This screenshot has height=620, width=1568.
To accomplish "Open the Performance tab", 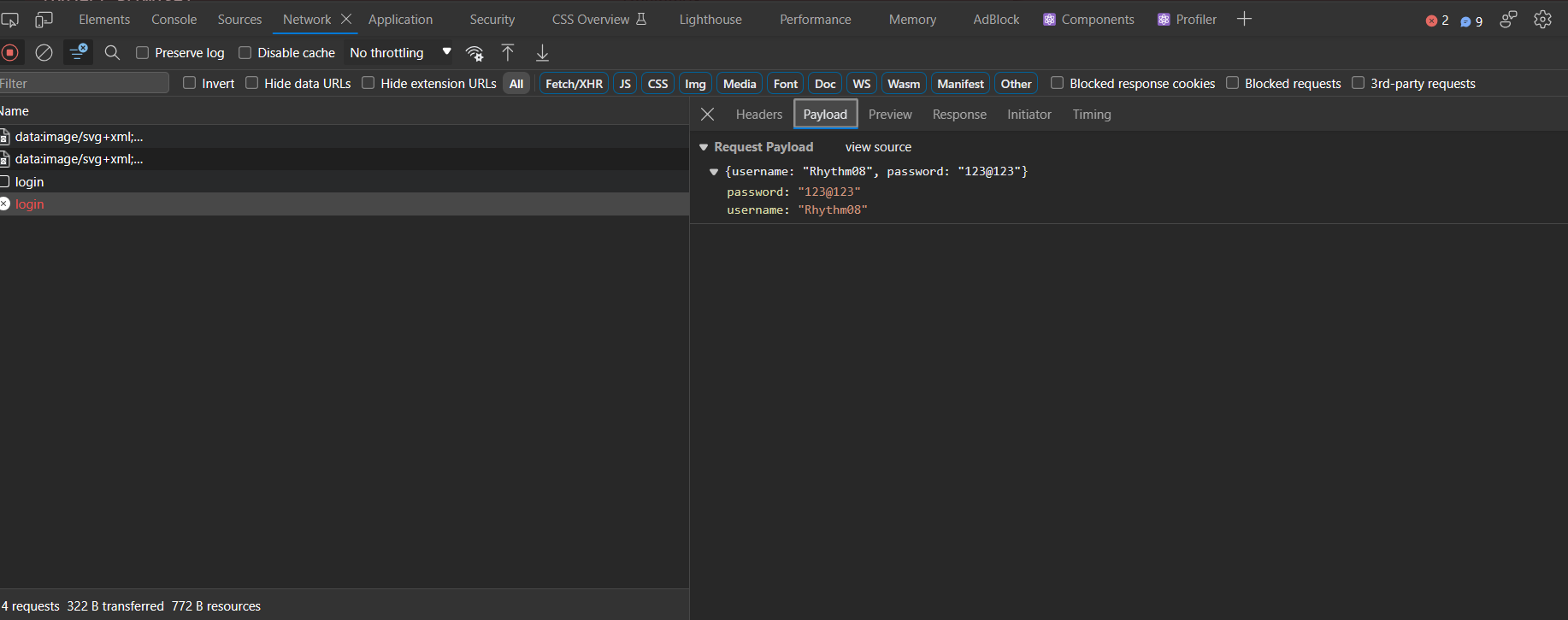I will (x=815, y=19).
